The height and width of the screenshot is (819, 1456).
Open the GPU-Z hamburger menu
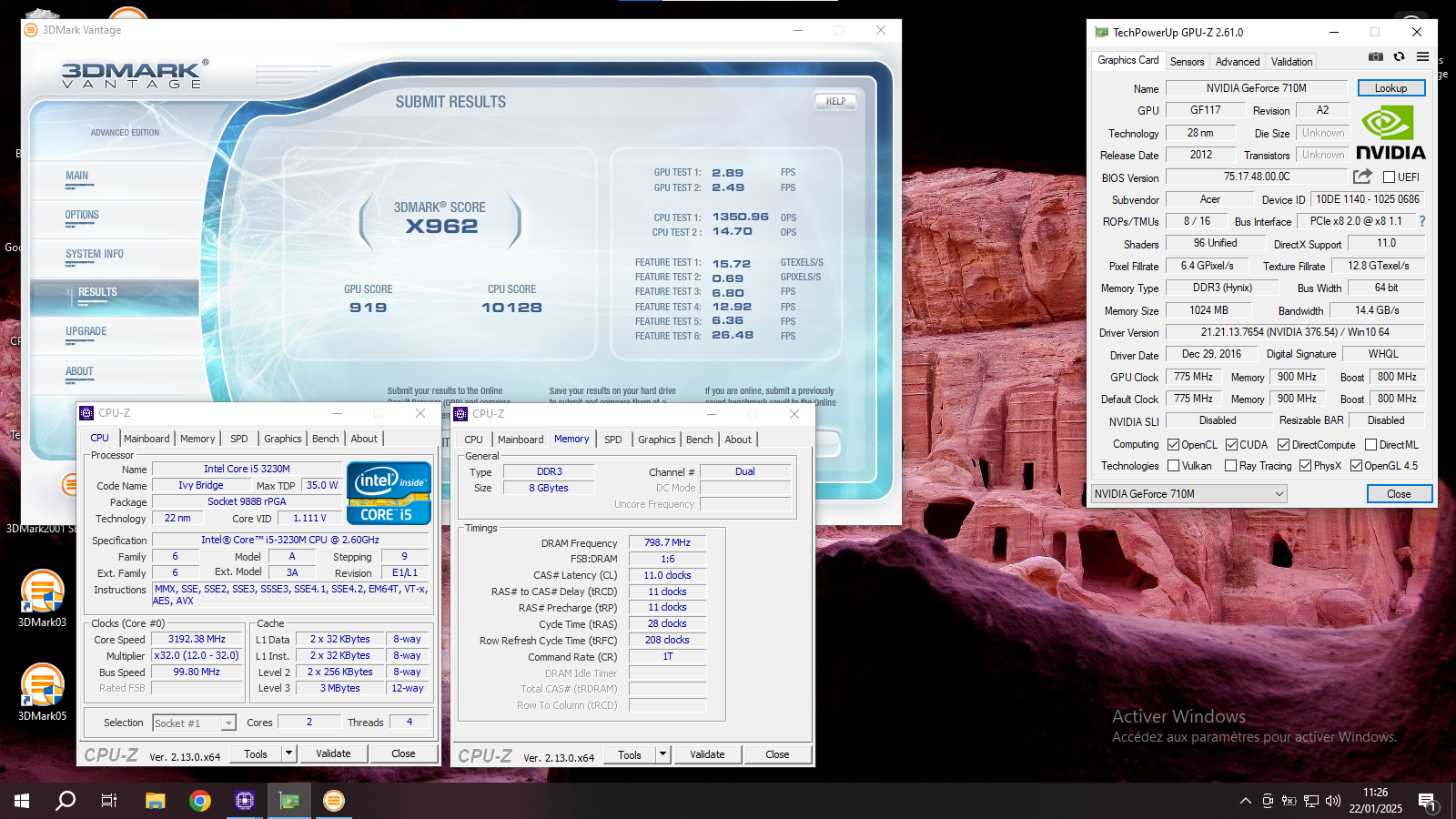point(1422,56)
